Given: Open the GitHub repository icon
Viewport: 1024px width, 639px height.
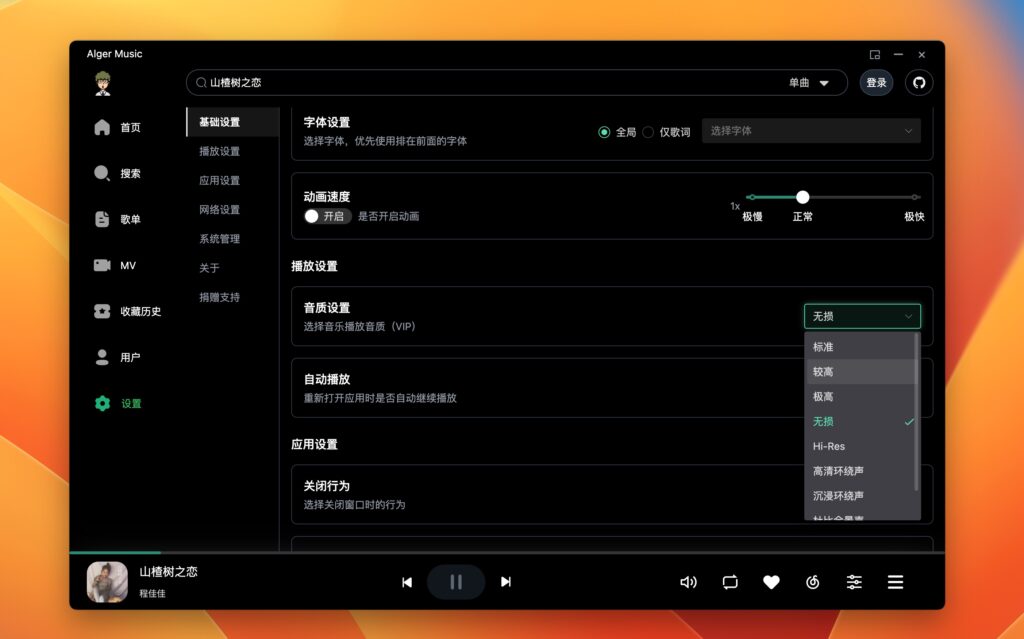Looking at the screenshot, I should click(918, 82).
